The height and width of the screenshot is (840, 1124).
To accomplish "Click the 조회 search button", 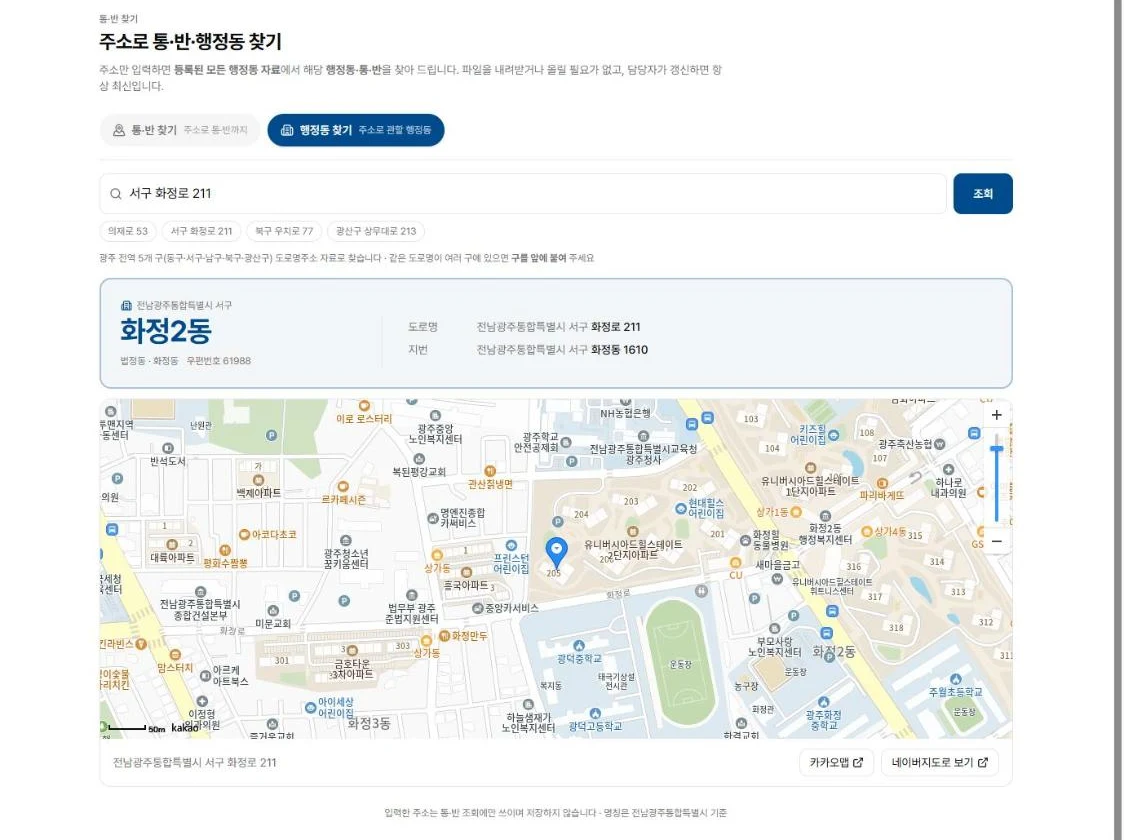I will tap(983, 194).
